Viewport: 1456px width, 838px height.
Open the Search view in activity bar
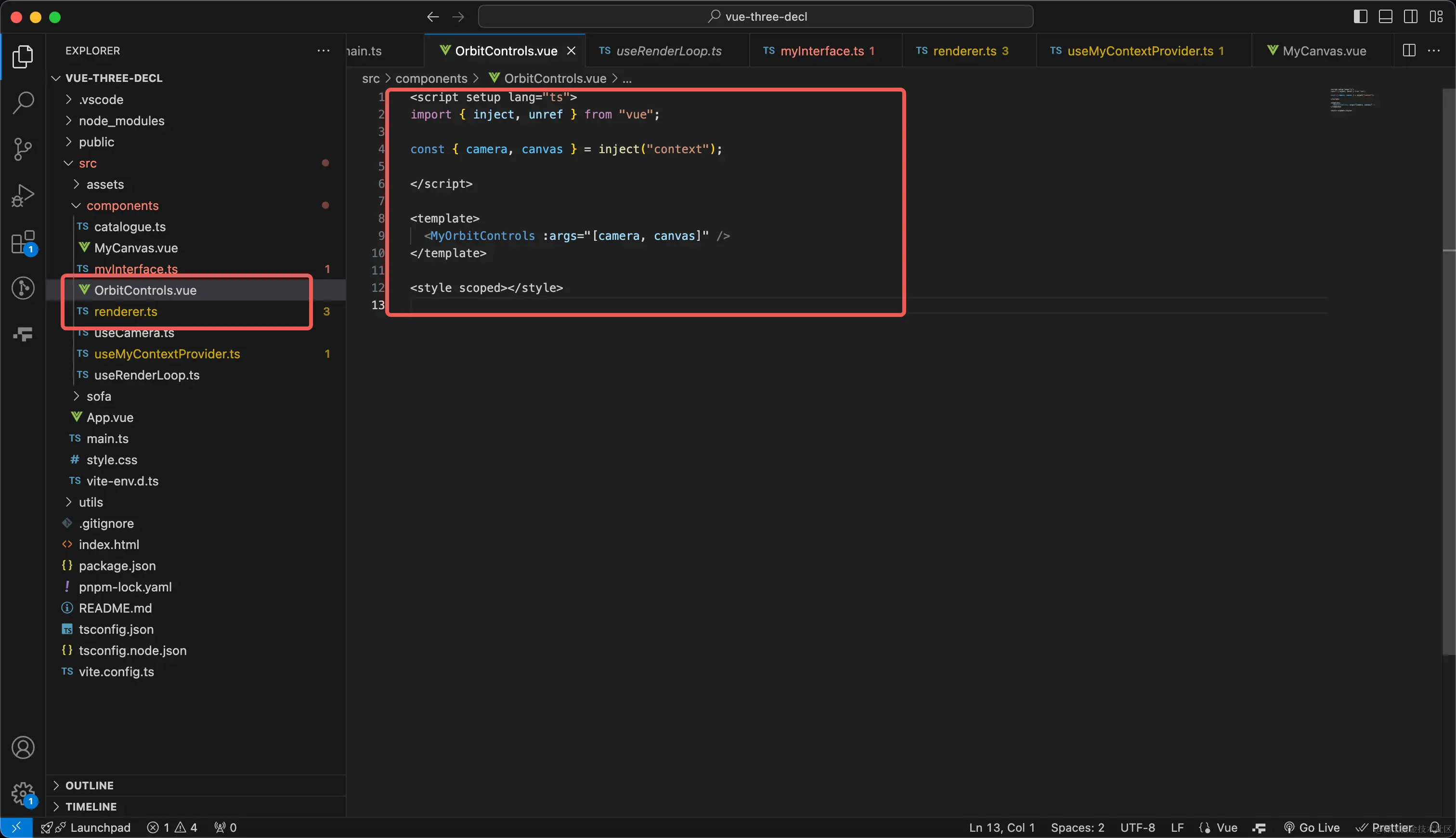23,103
